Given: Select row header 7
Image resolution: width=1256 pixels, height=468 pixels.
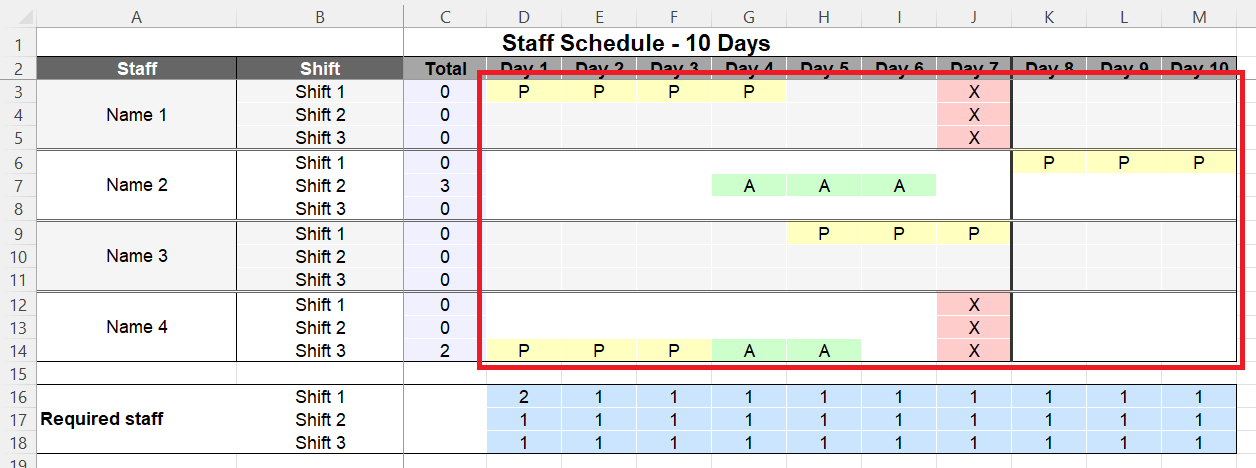Looking at the screenshot, I should point(17,186).
